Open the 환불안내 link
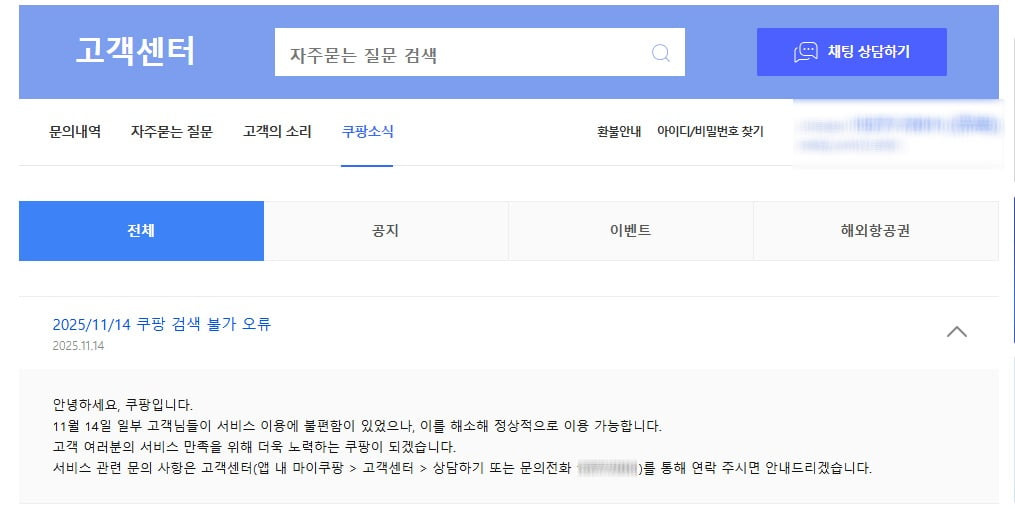 coord(619,131)
